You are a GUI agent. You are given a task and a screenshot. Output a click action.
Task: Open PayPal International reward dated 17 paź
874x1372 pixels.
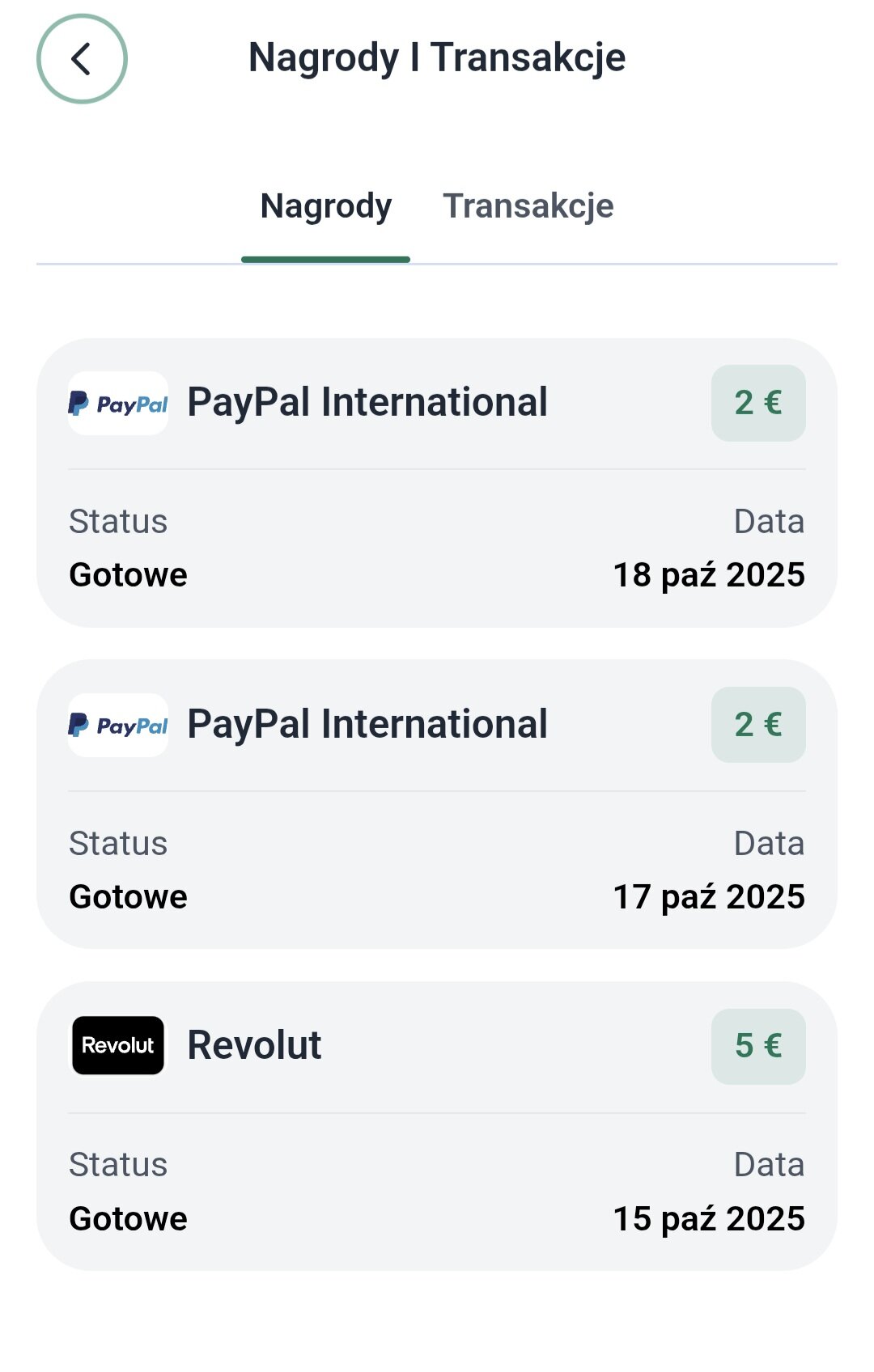(x=367, y=725)
